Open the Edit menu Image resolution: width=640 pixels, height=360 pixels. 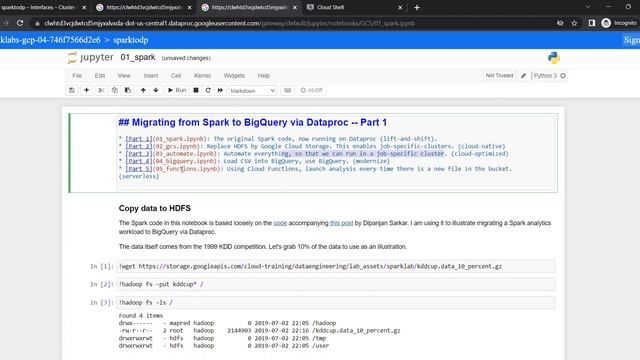(x=100, y=76)
